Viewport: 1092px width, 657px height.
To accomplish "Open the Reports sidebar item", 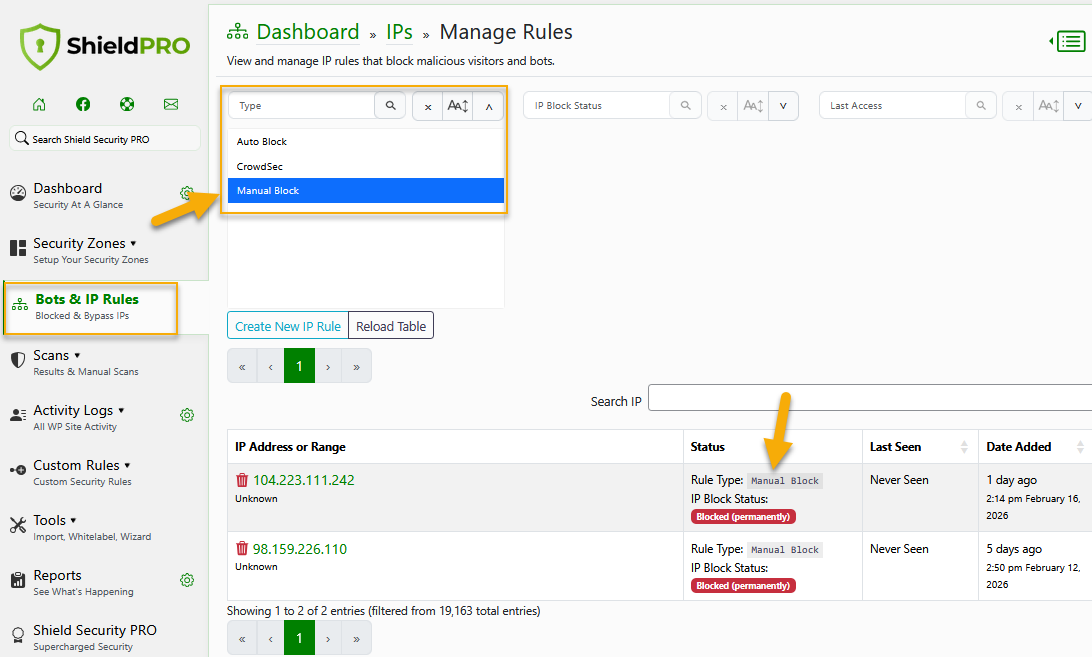I will pos(71,582).
